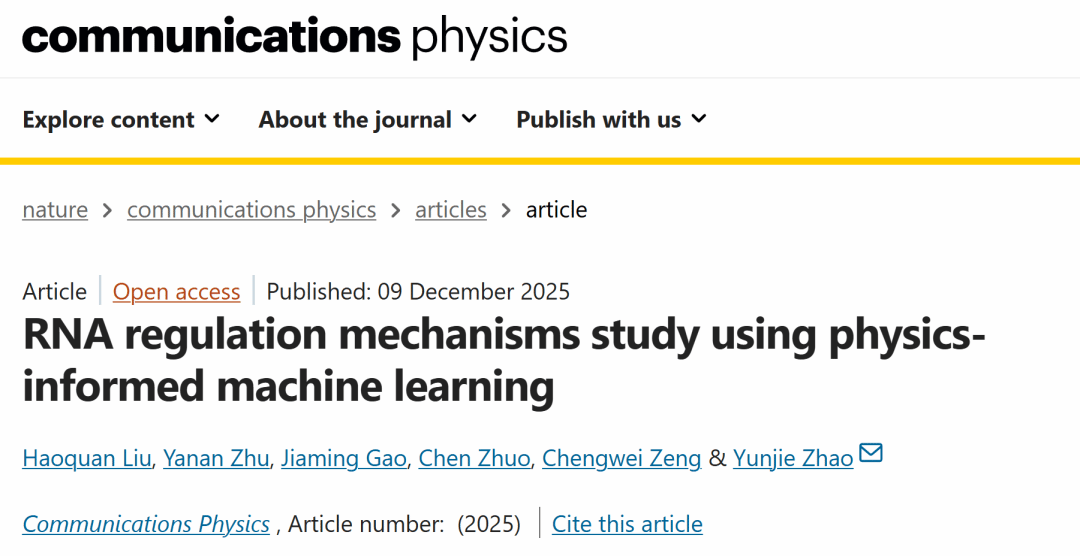
Task: Click the Communications Physics journal logo
Action: (x=294, y=36)
